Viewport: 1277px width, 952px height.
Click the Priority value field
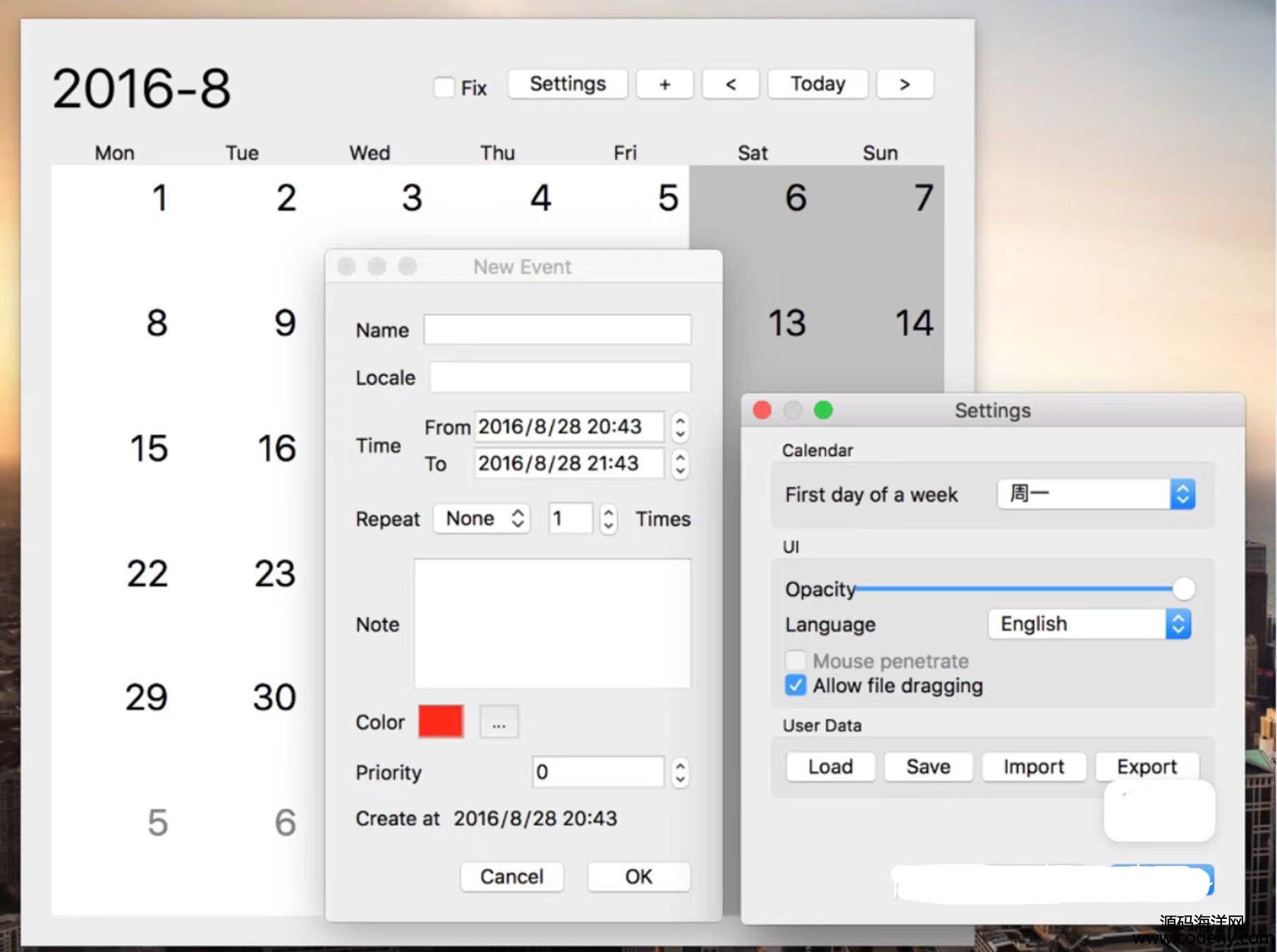click(598, 772)
